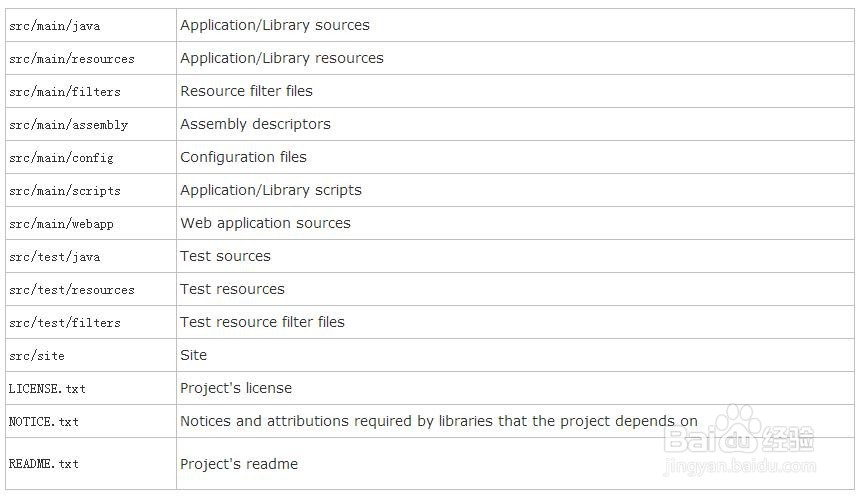Viewport: 865px width, 496px height.
Task: Click the src/site directory entry
Action: pos(36,356)
